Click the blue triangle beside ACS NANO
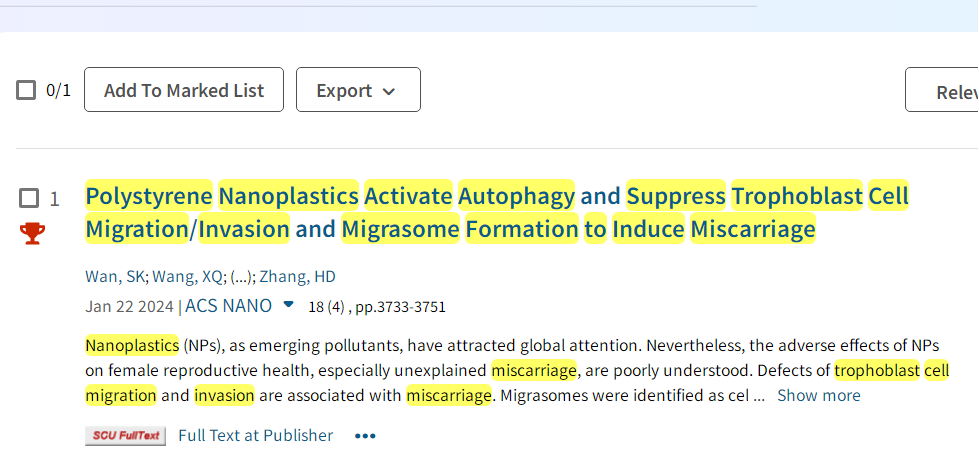Screen dimensions: 979x473 [x=288, y=305]
